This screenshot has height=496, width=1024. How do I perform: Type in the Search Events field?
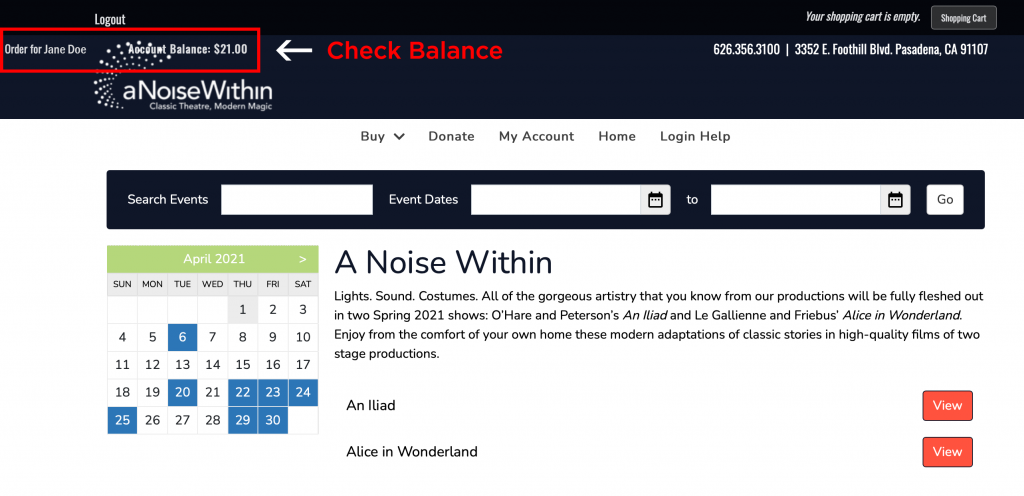[296, 200]
